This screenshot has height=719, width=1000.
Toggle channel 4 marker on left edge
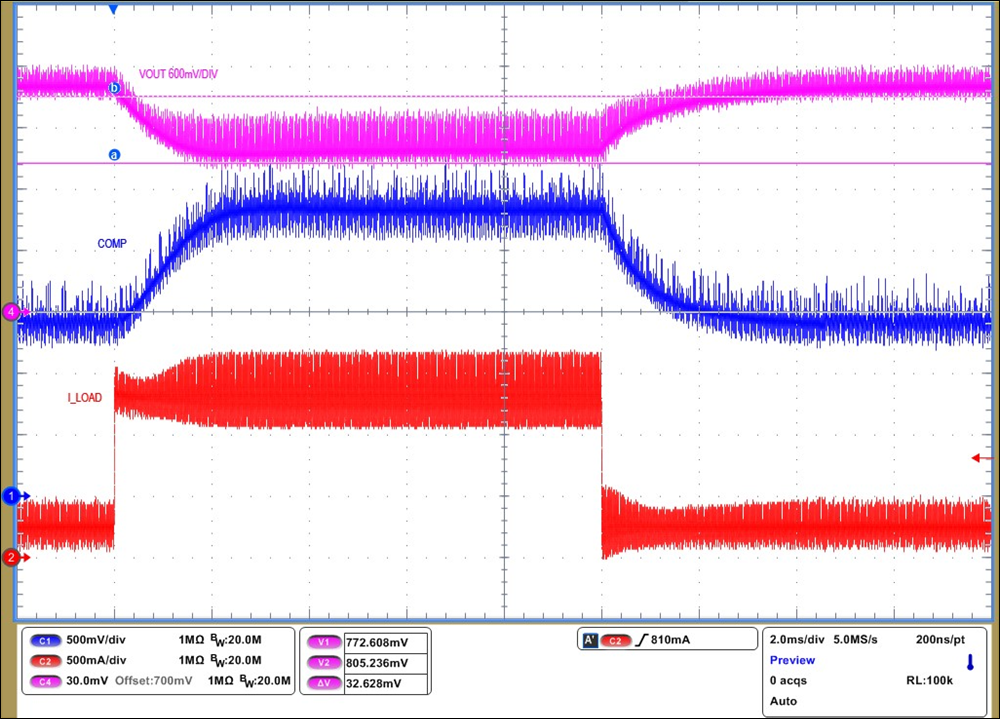point(10,311)
